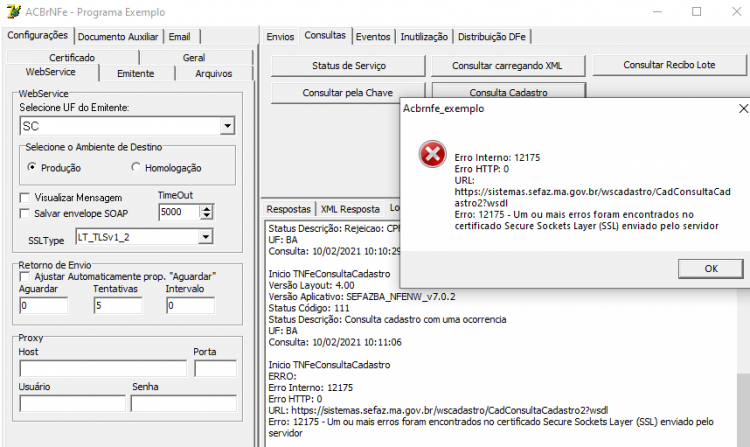The width and height of the screenshot is (750, 447).
Task: Click the sefaz.ma.gov.br URL in log
Action: 450,411
